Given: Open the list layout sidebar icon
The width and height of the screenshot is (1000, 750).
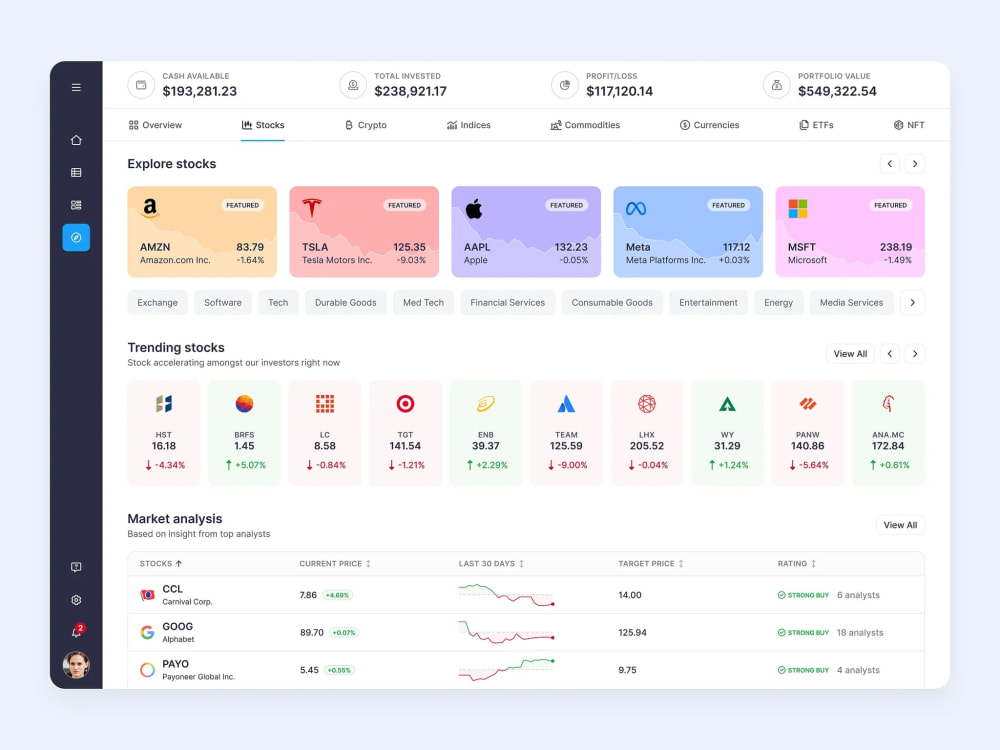Looking at the screenshot, I should [76, 205].
